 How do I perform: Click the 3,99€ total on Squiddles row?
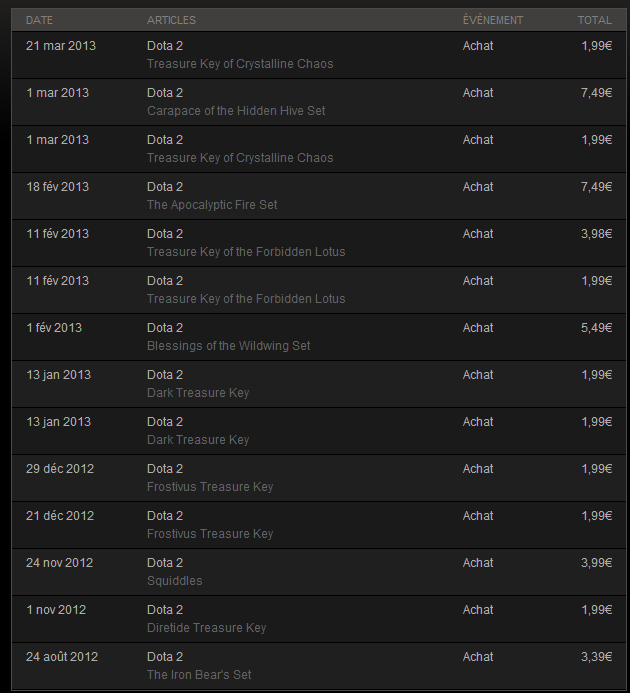[596, 563]
